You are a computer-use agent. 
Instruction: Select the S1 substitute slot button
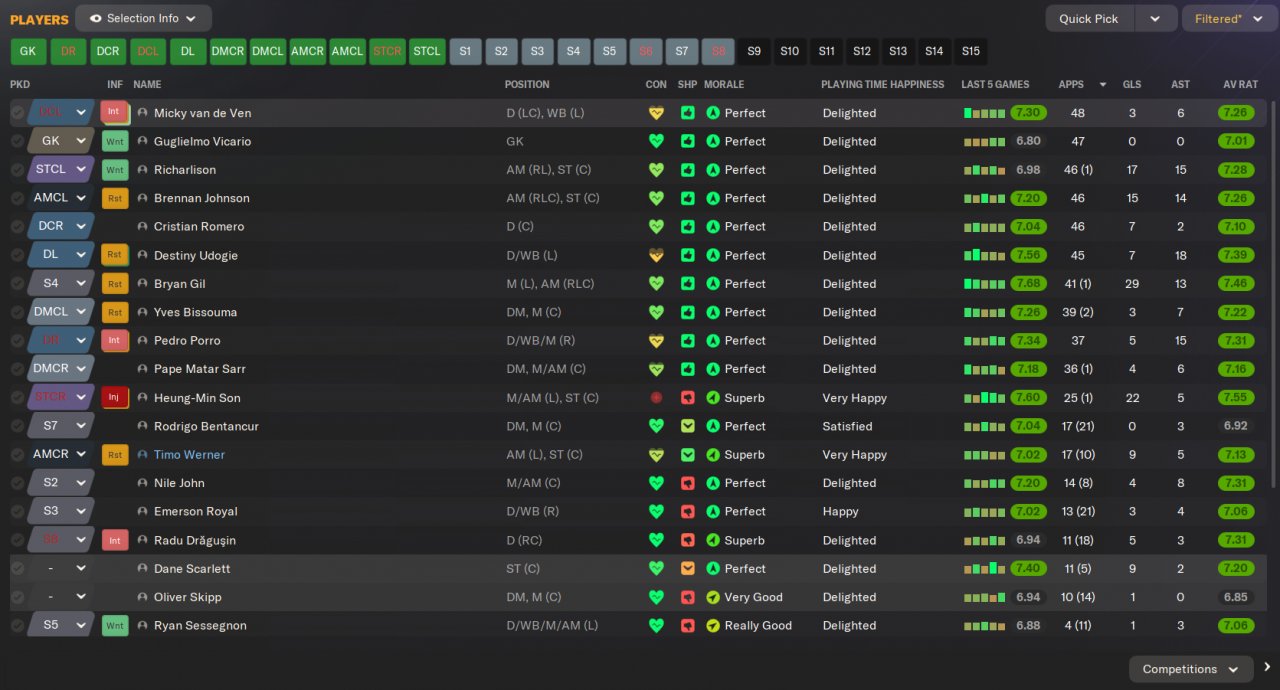[x=465, y=51]
